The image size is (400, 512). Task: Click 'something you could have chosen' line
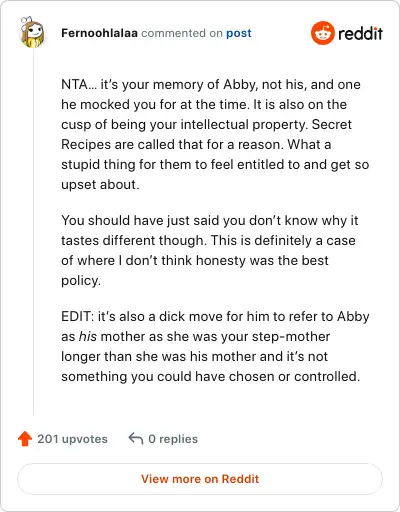coord(211,376)
